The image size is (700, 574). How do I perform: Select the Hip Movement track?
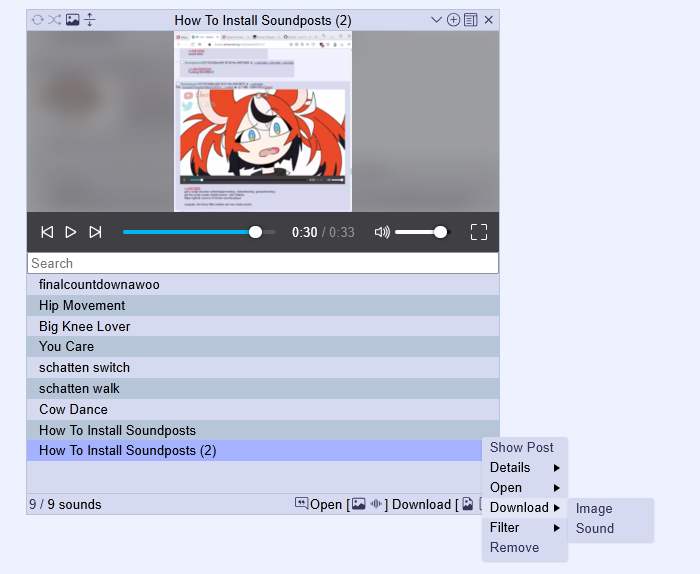[x=263, y=305]
